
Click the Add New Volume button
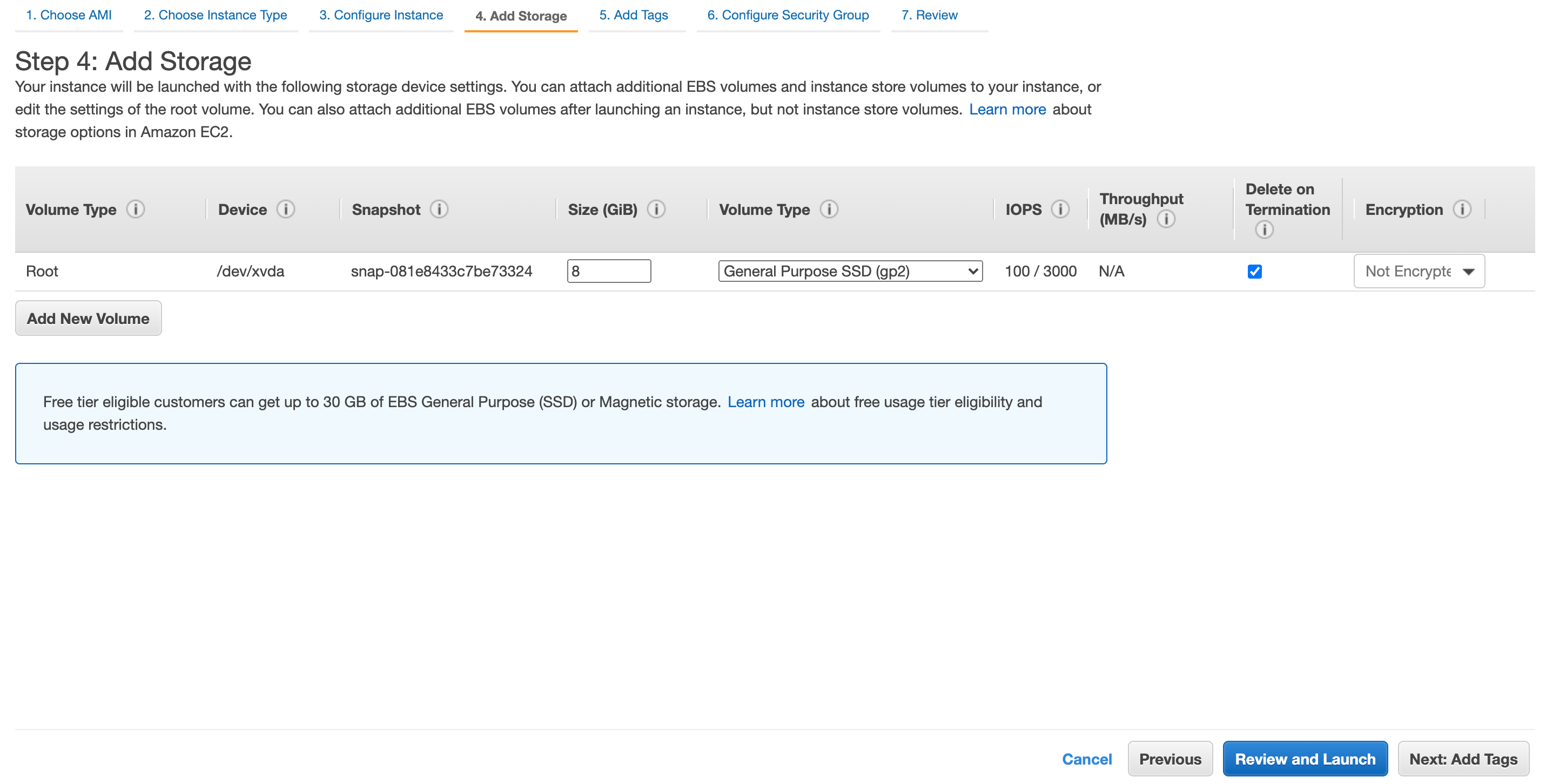88,318
